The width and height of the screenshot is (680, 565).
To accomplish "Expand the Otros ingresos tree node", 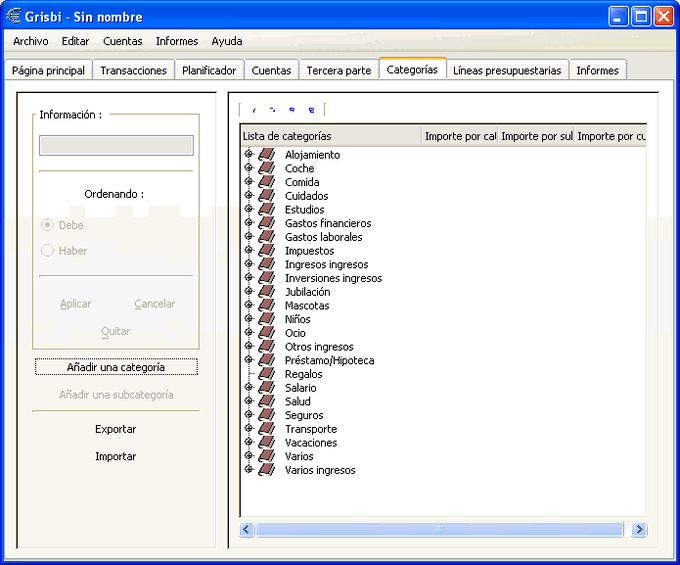I will (249, 346).
